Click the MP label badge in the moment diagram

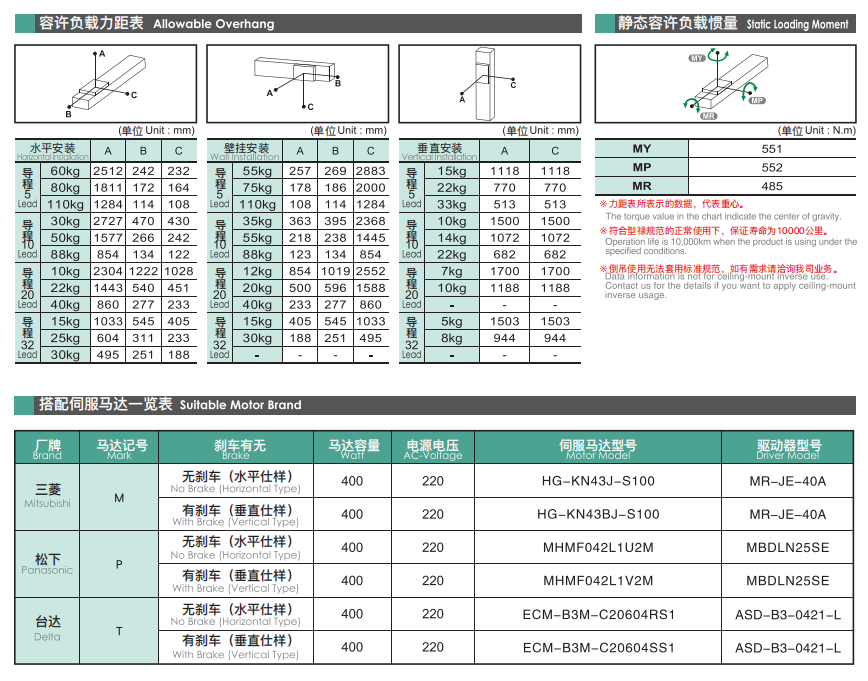[x=757, y=101]
